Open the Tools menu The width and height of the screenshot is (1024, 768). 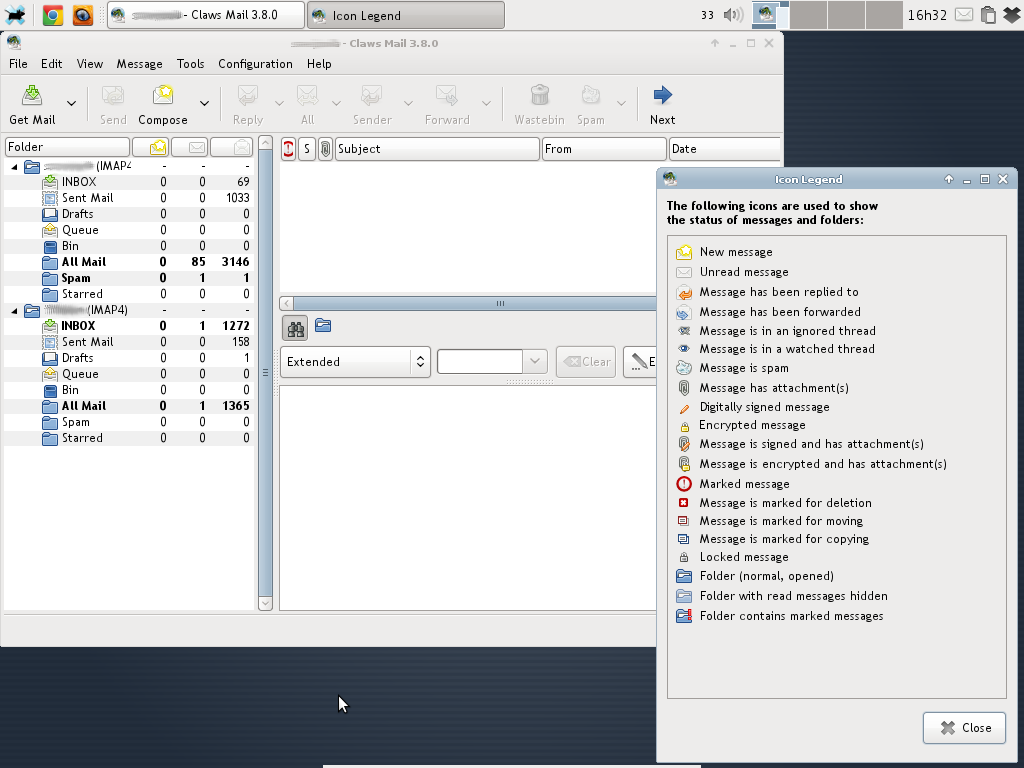coord(190,64)
